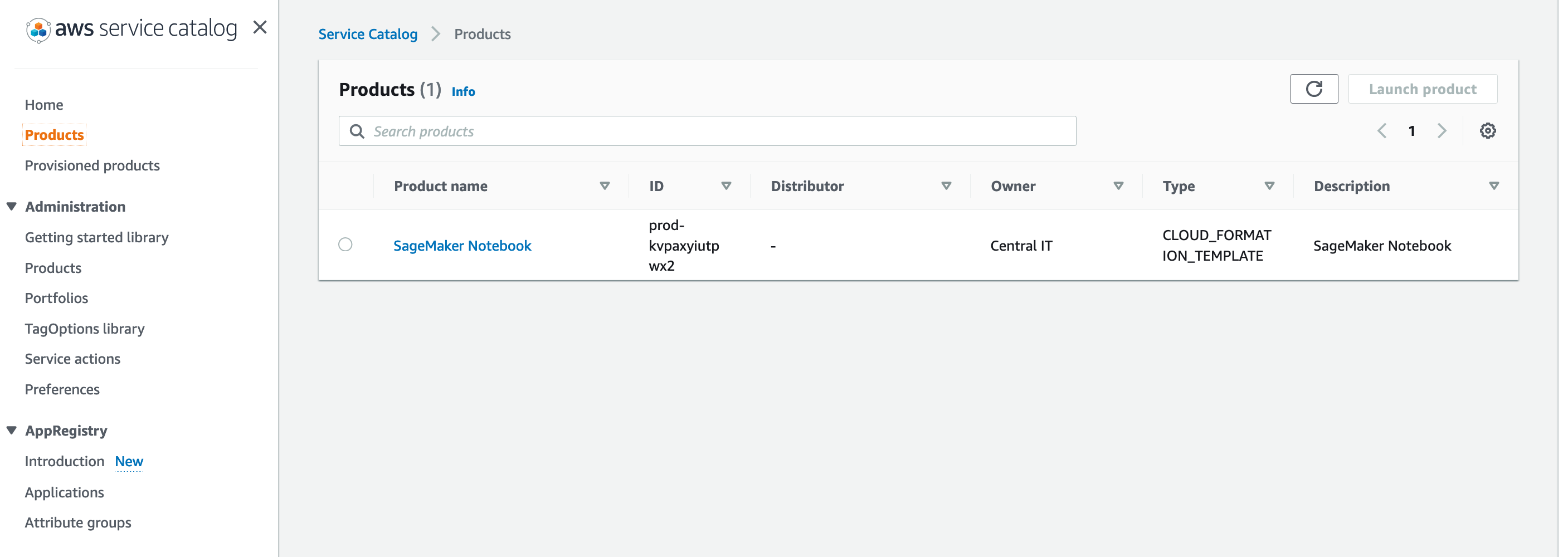Viewport: 1568px width, 557px height.
Task: Click the AWS Service Catalog logo icon
Action: pyautogui.click(x=38, y=30)
